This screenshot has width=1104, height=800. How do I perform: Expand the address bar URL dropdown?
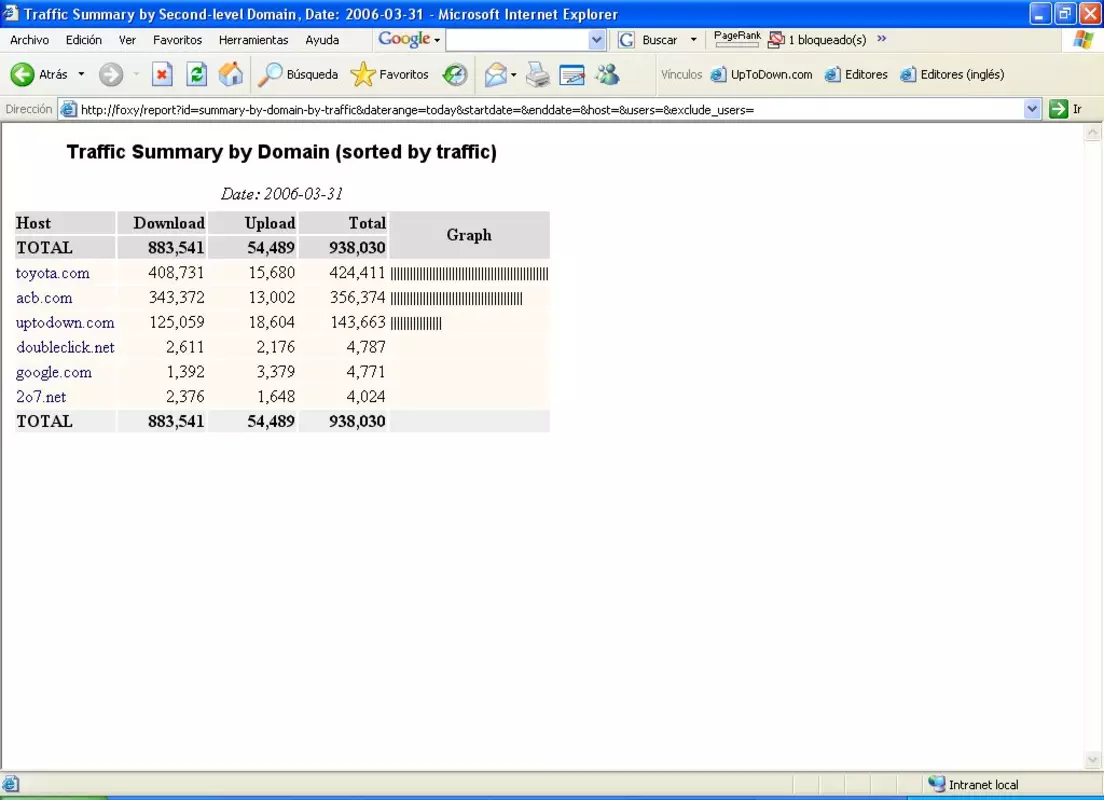click(x=1032, y=109)
